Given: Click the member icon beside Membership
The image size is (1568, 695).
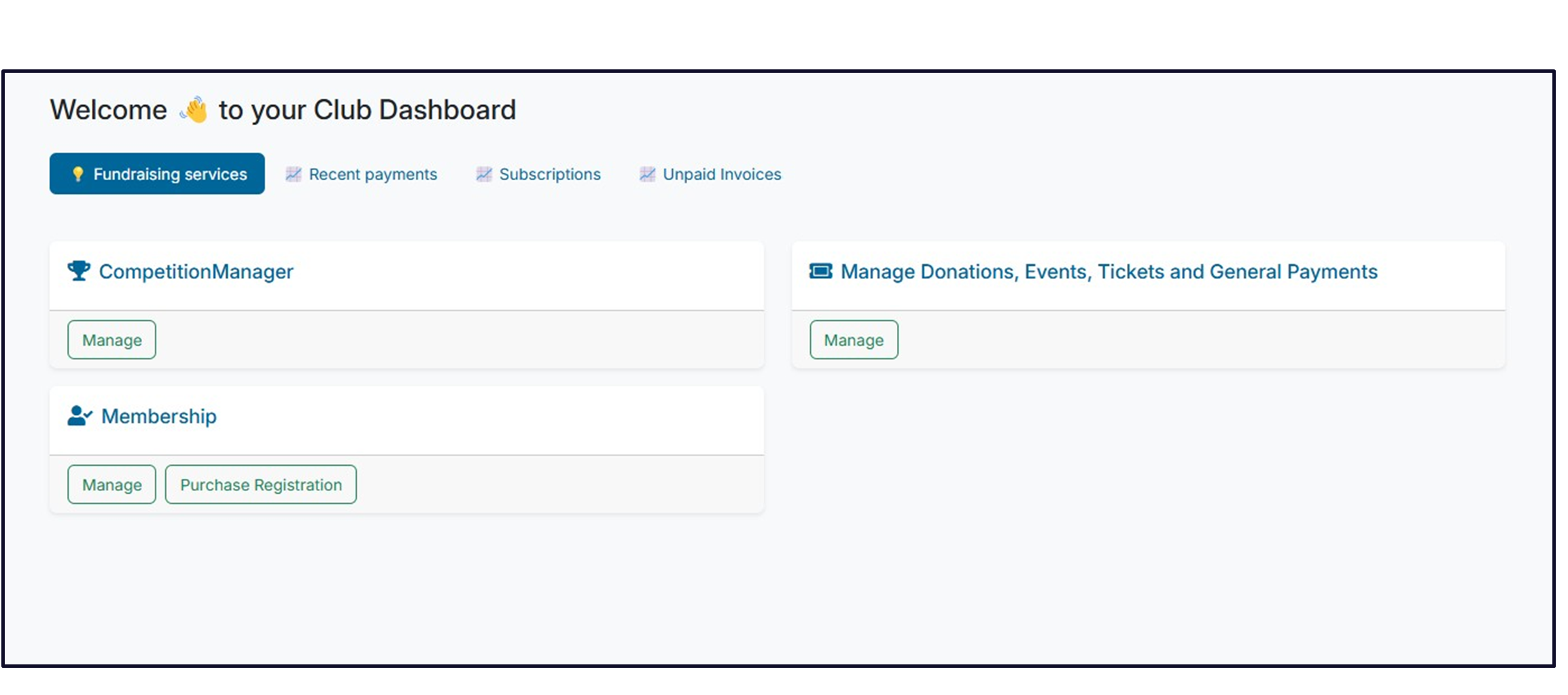Looking at the screenshot, I should point(79,416).
